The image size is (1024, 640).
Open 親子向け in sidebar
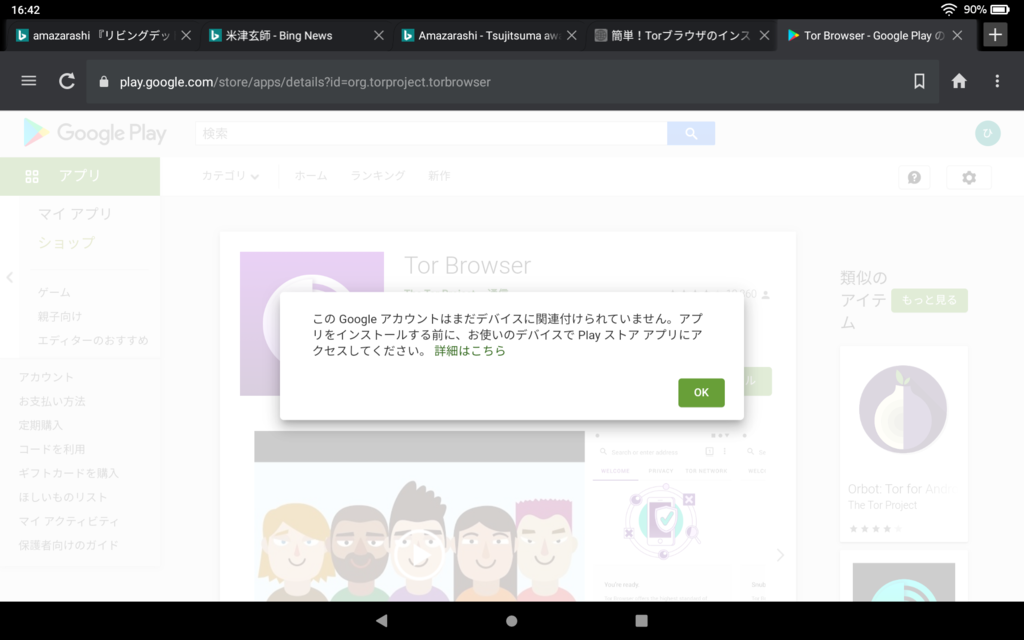coord(60,317)
